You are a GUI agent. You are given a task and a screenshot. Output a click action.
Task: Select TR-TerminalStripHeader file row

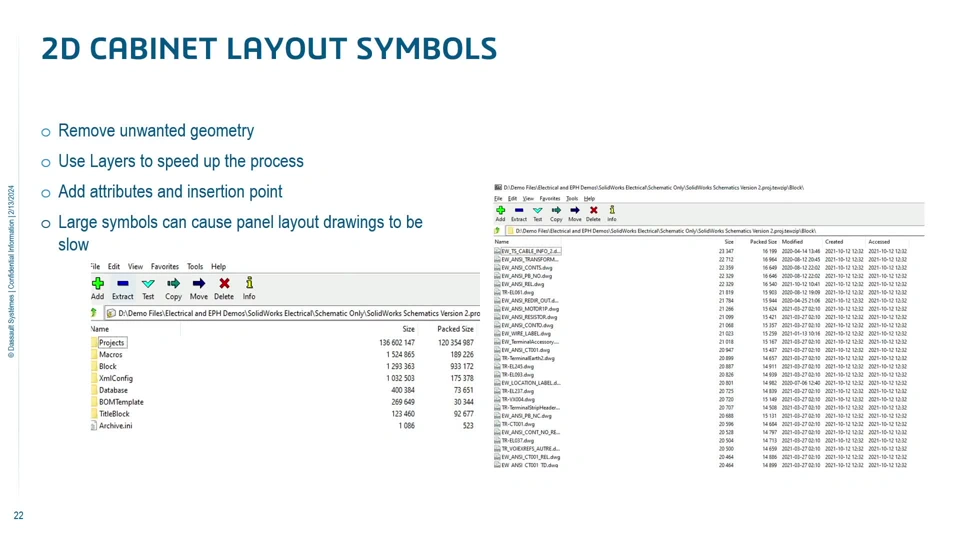coord(701,408)
